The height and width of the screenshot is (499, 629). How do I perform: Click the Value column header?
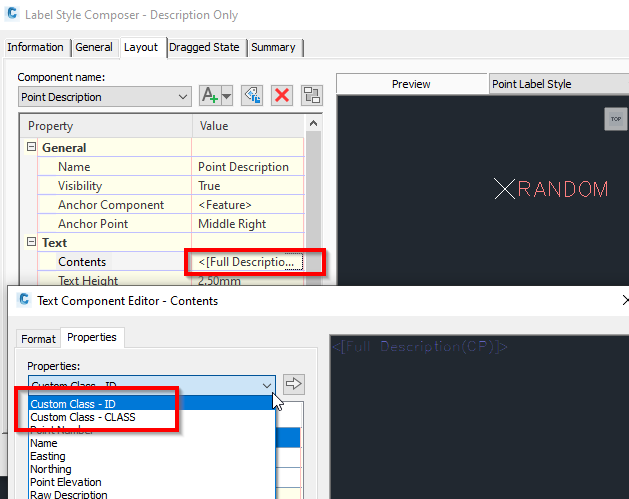(248, 126)
